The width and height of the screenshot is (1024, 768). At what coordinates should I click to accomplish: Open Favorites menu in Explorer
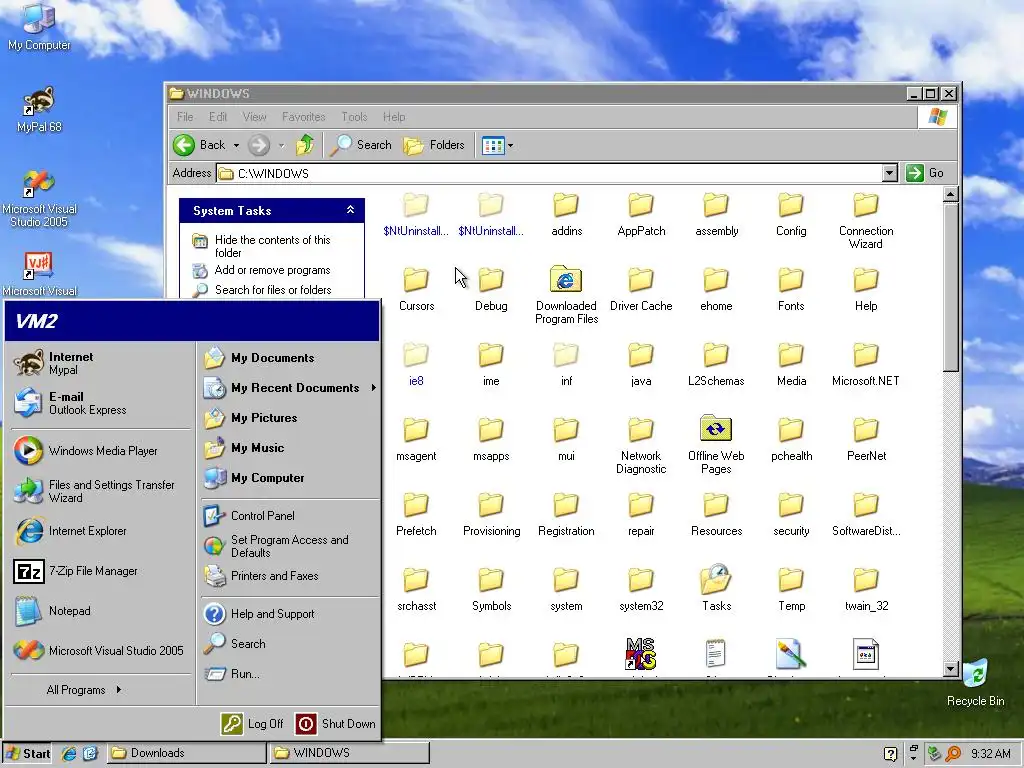(x=304, y=117)
